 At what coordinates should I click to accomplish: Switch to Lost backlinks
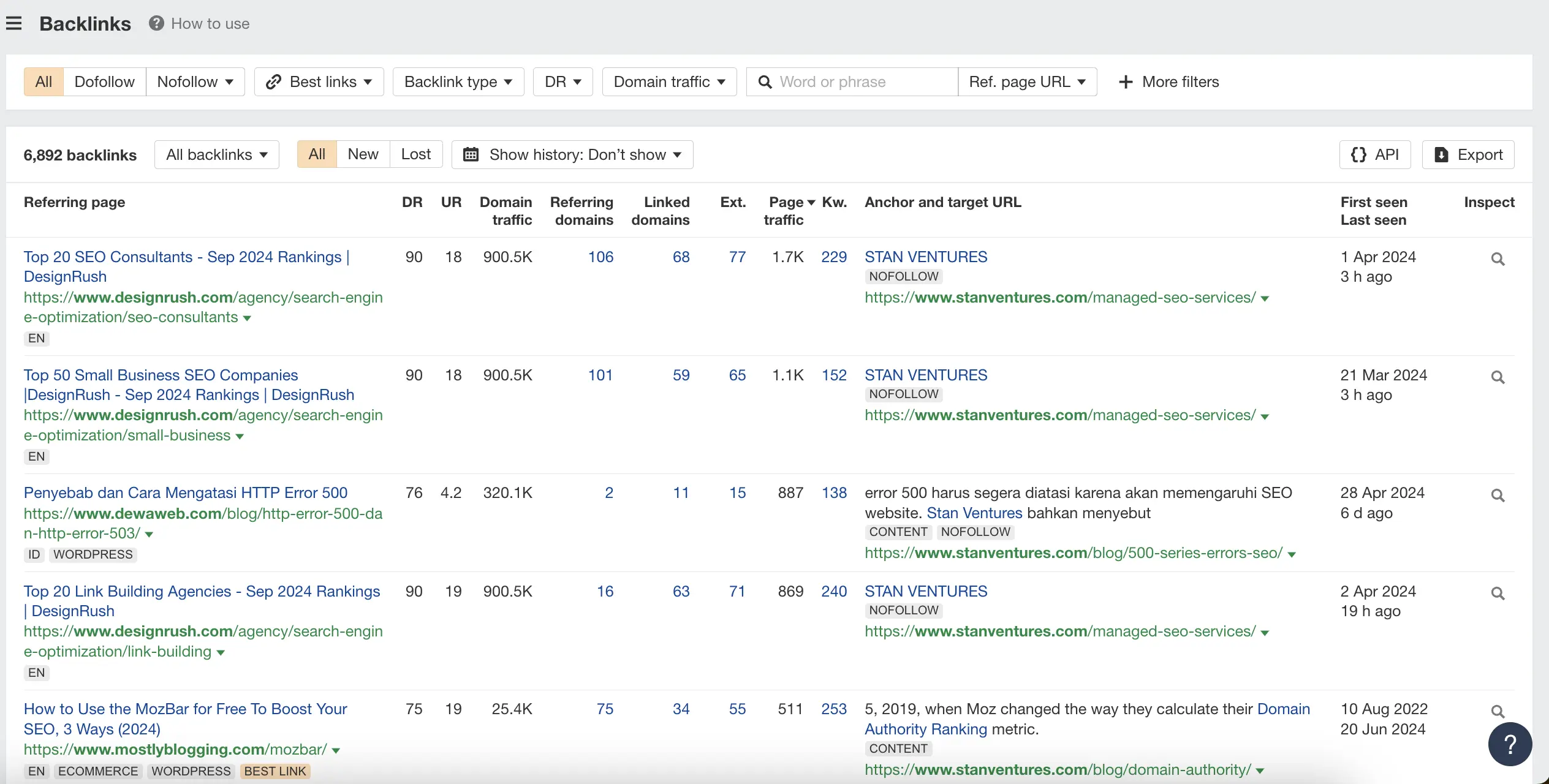coord(416,154)
